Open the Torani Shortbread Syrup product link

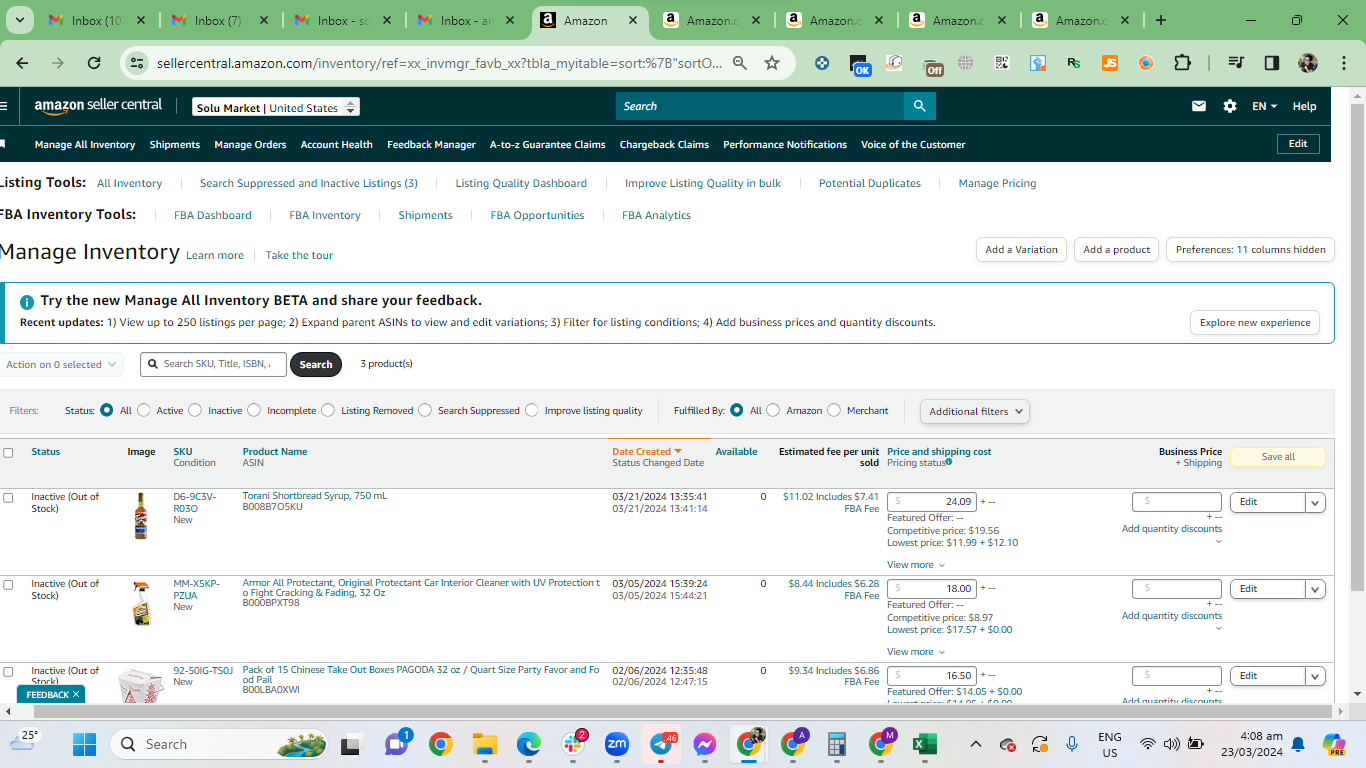pyautogui.click(x=314, y=496)
